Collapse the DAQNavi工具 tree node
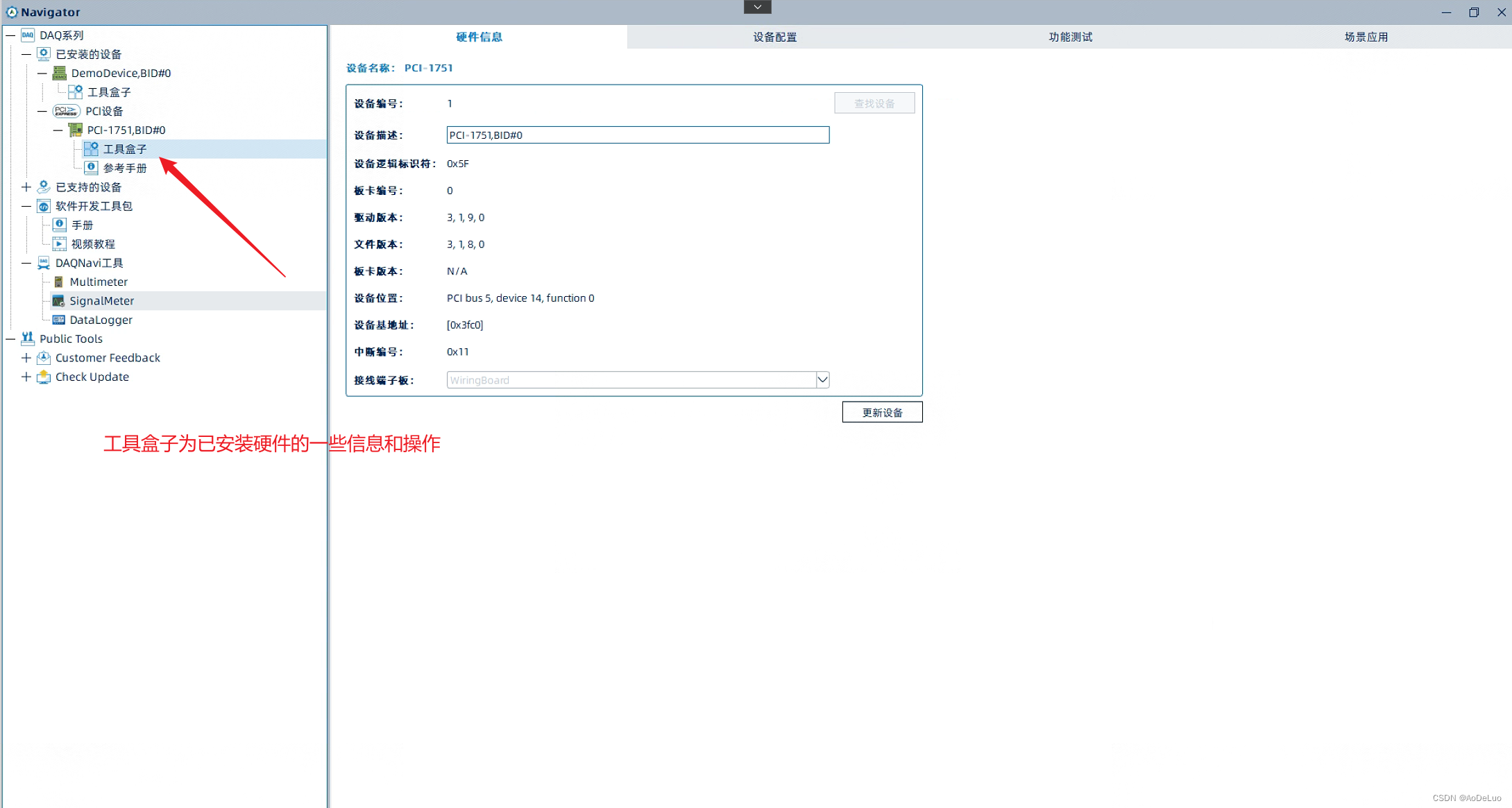1512x808 pixels. click(x=26, y=263)
